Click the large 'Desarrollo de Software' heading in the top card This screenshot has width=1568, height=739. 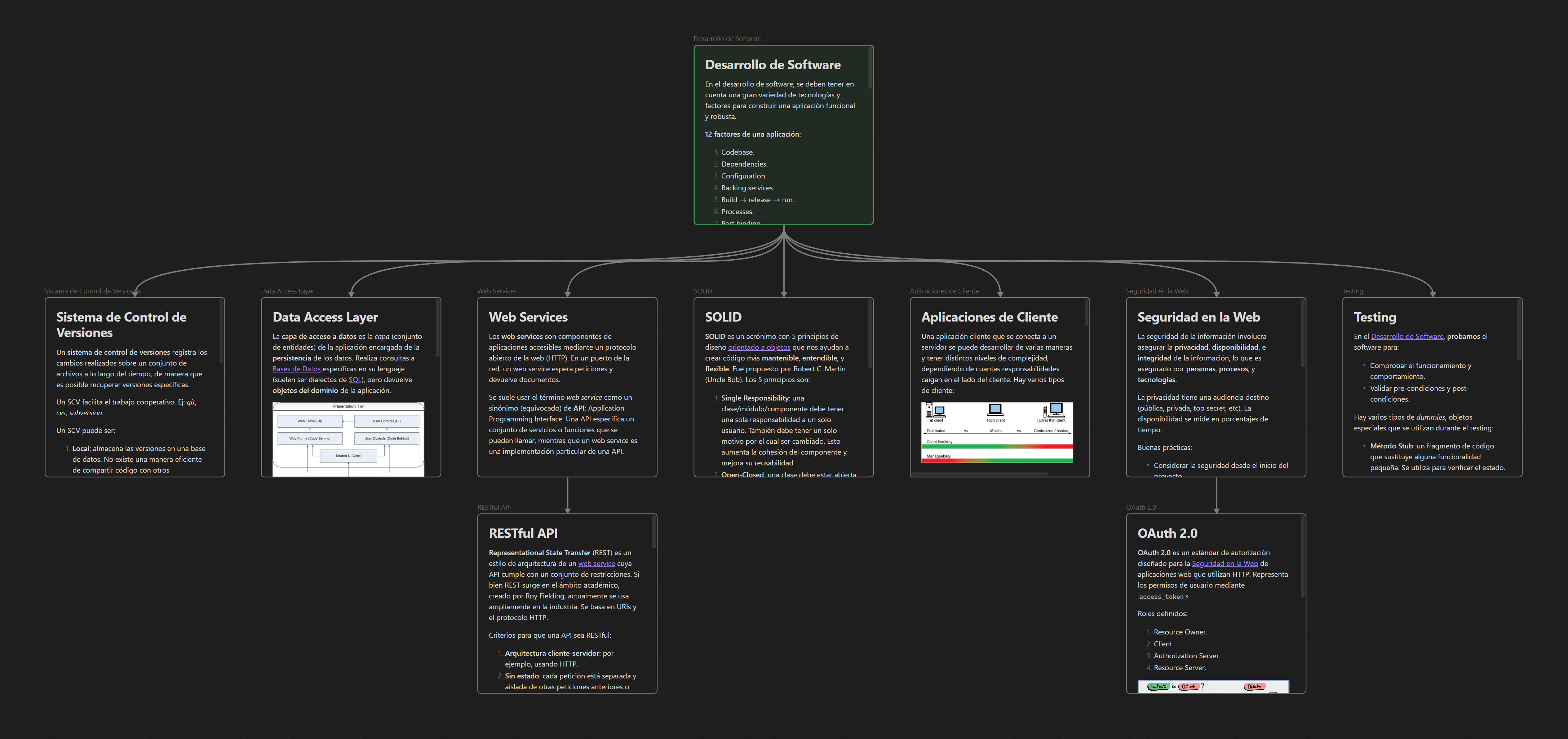pos(772,65)
